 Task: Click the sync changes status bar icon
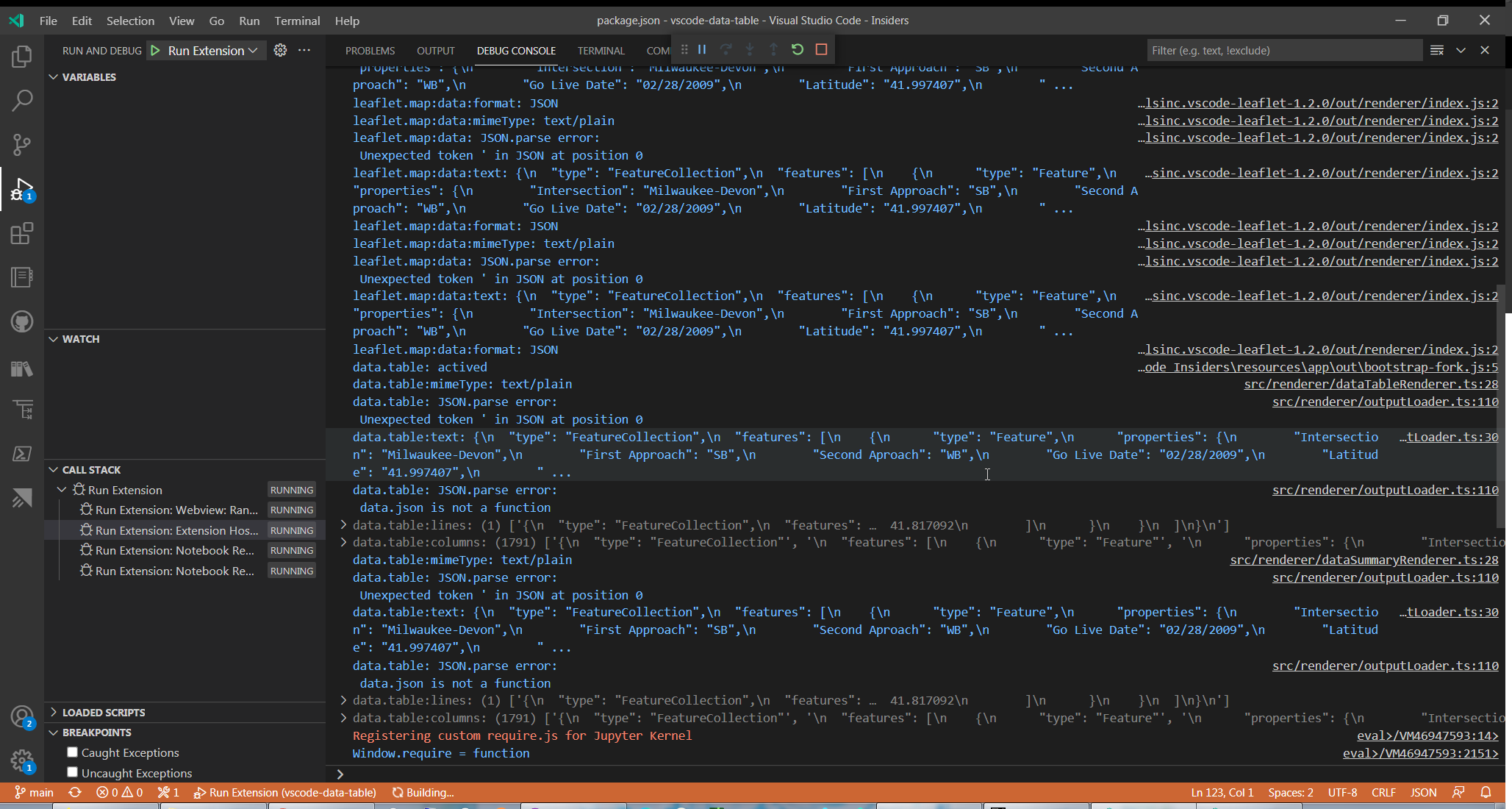tap(75, 792)
